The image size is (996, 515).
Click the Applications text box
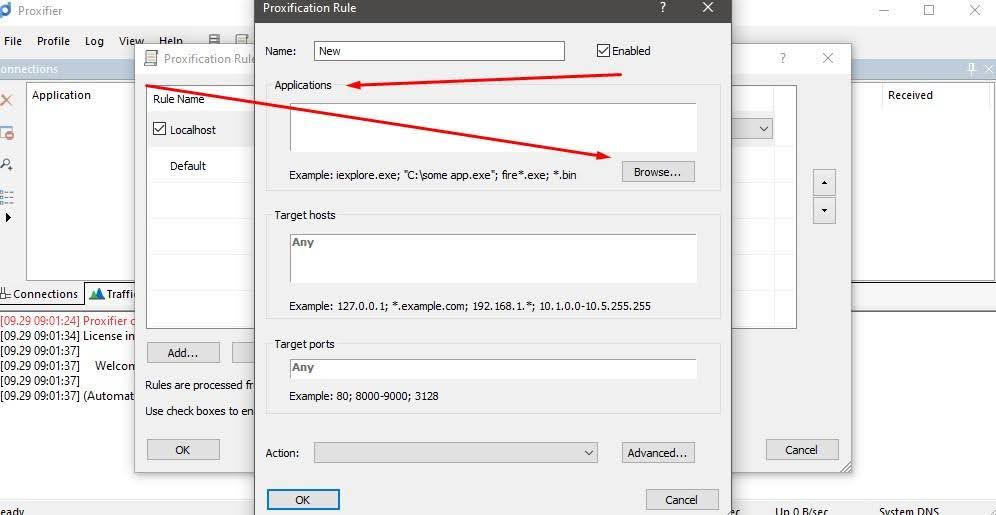coord(493,128)
